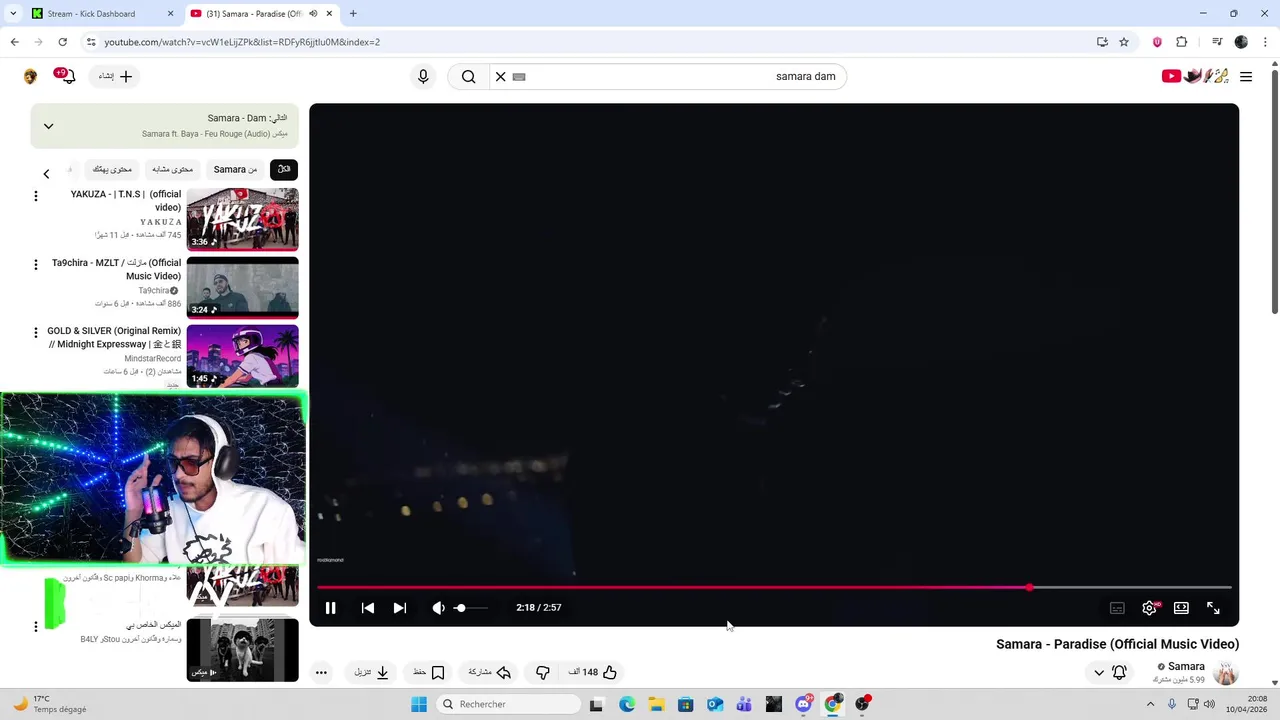
Task: Enter fullscreen mode on video
Action: 1213,608
